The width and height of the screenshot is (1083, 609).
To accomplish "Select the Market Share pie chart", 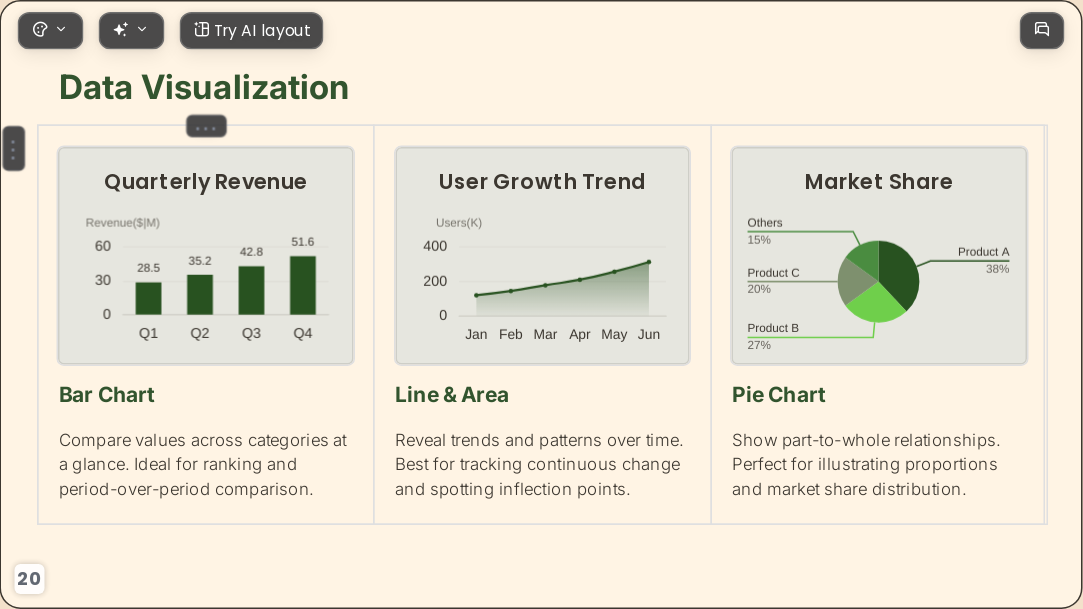I will point(879,255).
